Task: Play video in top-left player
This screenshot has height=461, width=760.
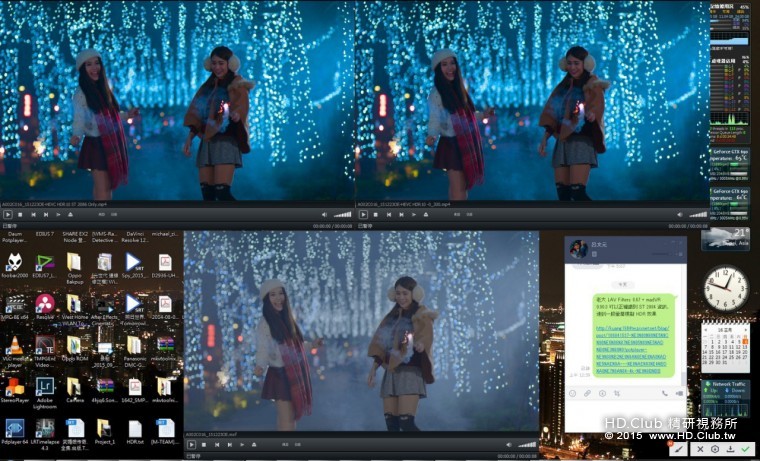Action: pyautogui.click(x=7, y=214)
